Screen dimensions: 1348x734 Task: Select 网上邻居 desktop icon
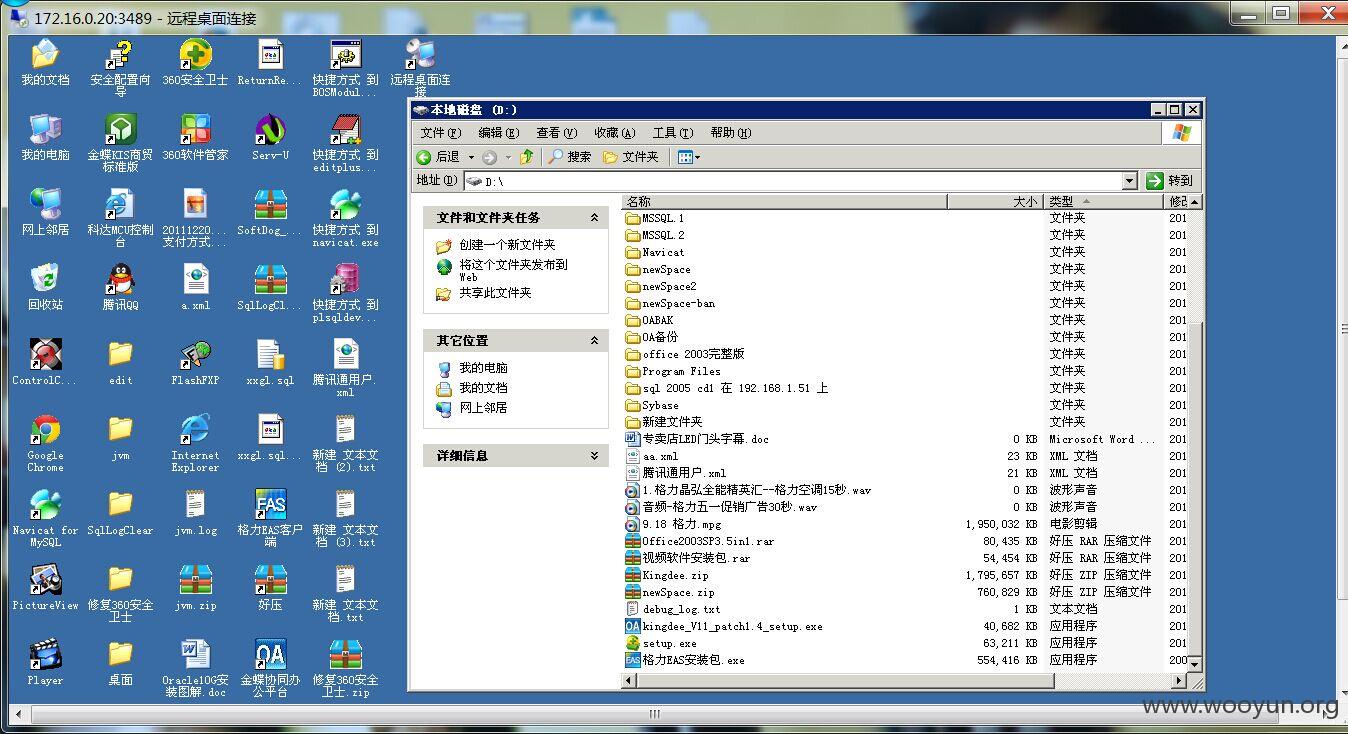click(45, 212)
